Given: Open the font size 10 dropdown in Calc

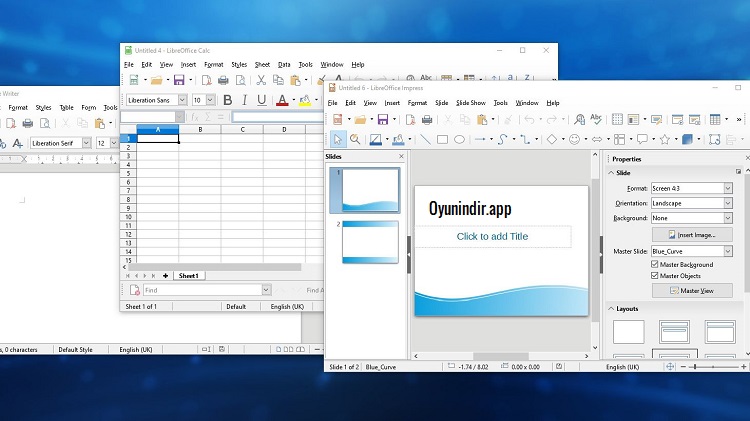Looking at the screenshot, I should 210,100.
